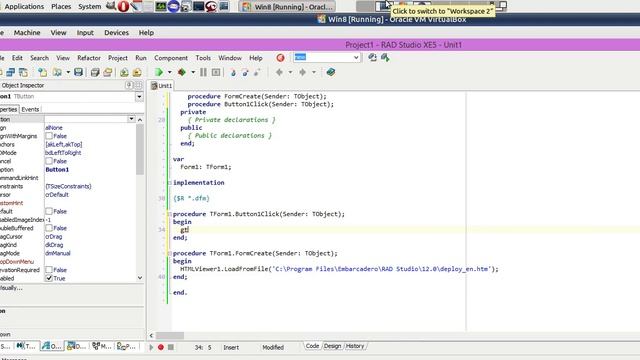This screenshot has width=640, height=360.
Task: Open the desktop layout combo box
Action: click(x=356, y=58)
